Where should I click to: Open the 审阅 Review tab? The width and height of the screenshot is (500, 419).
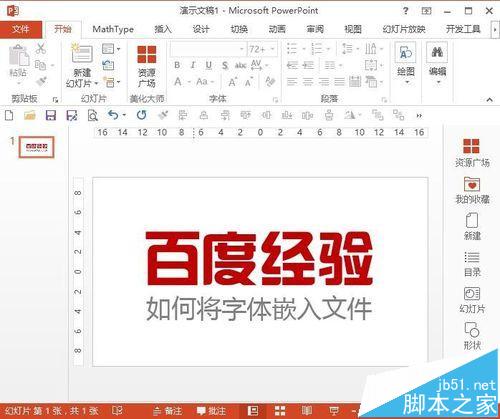[x=315, y=29]
